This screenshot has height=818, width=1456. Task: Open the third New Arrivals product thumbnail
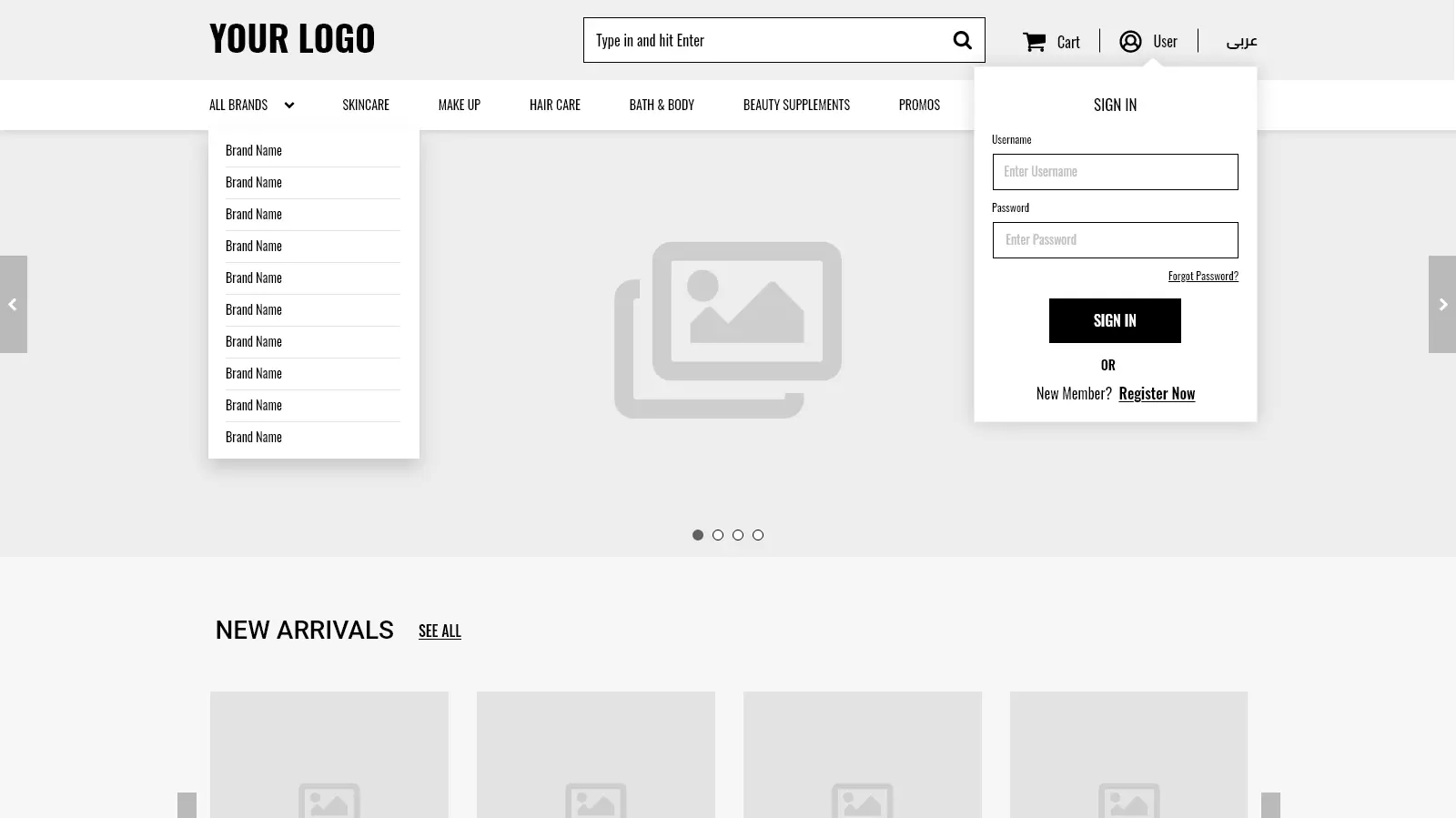[863, 754]
